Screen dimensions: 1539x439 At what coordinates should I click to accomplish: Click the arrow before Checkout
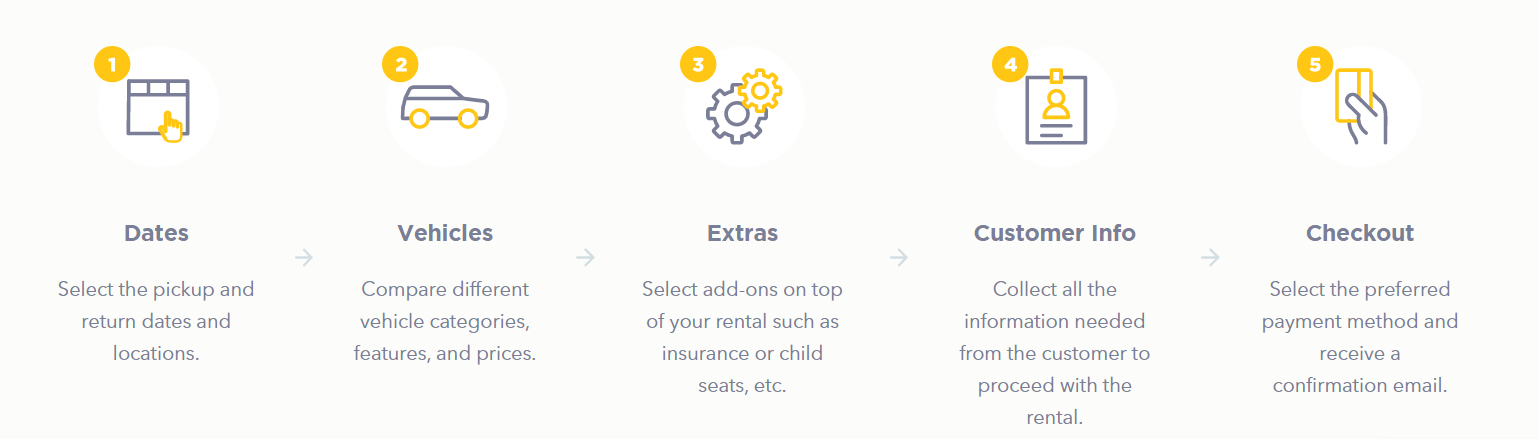pos(1210,258)
